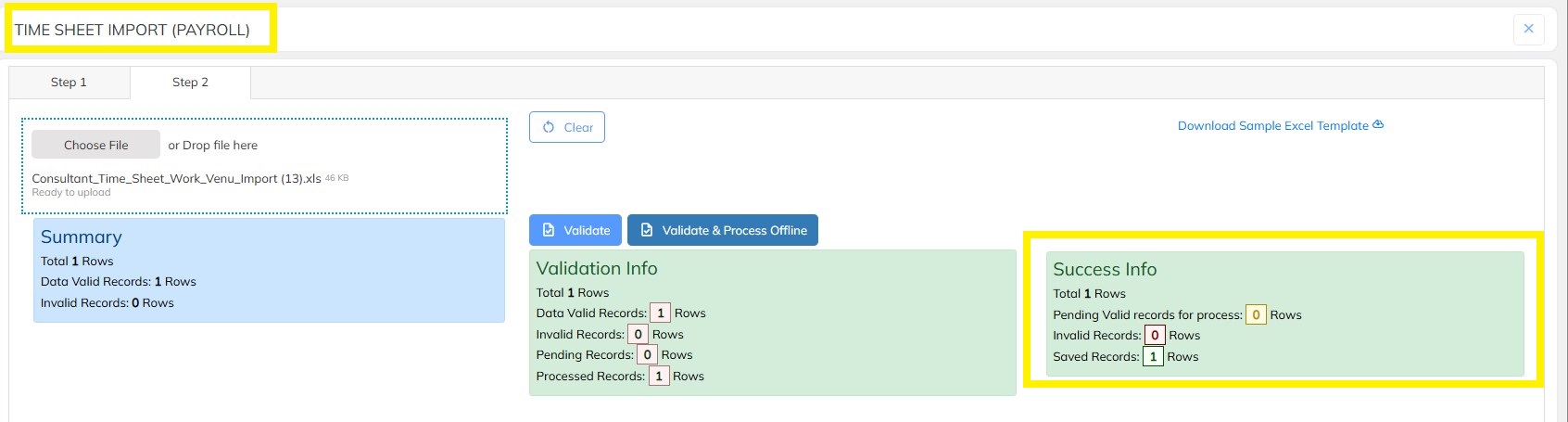Close the Time Sheet Import dialog

(x=1529, y=29)
